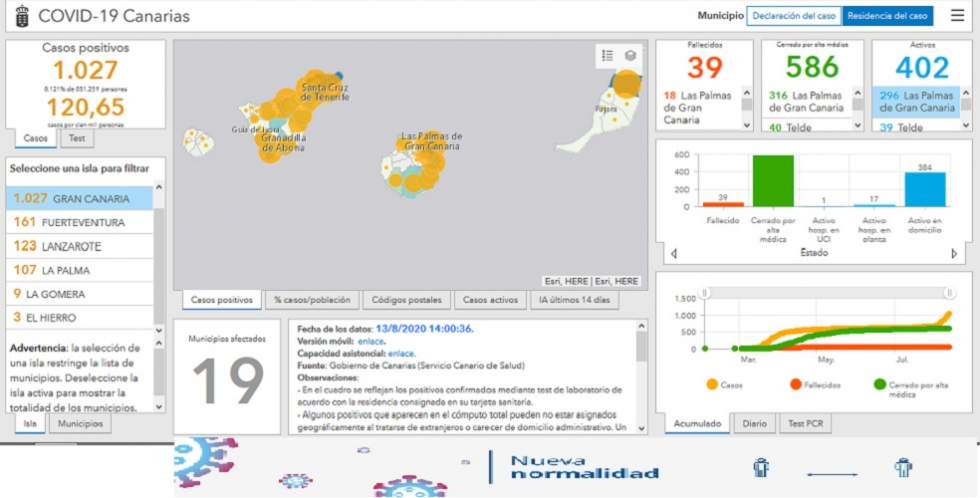The image size is (980, 498).
Task: Click the large orange bubble on Fuerteventura
Action: 627,84
